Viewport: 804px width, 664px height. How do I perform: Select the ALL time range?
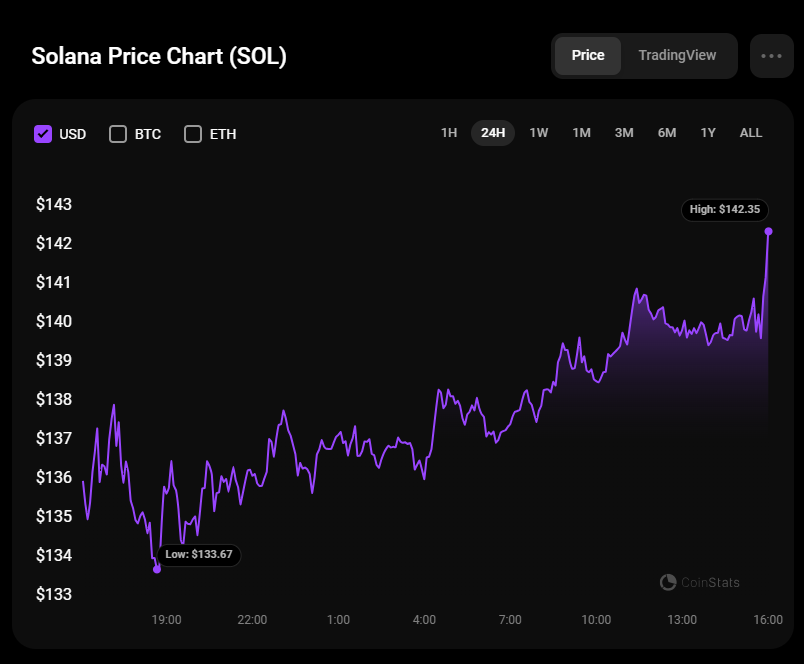tap(751, 133)
